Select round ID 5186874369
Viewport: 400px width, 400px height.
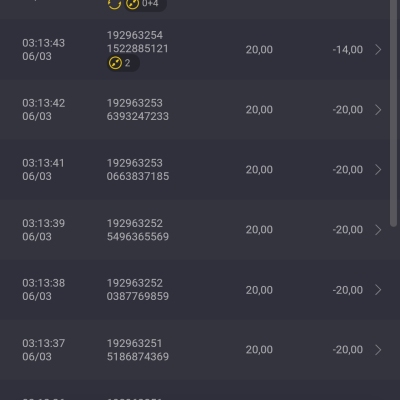(x=138, y=357)
